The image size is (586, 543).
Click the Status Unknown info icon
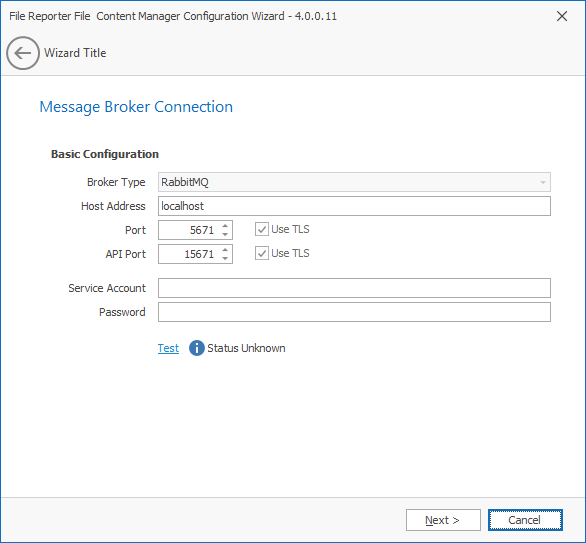click(197, 348)
